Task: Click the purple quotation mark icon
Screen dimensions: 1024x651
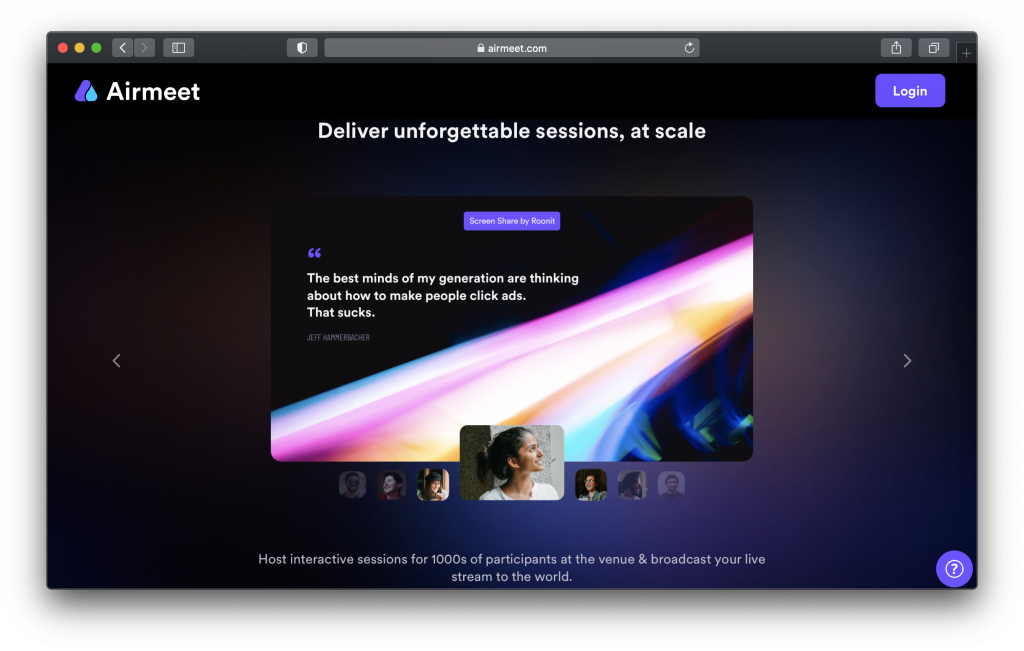Action: [x=314, y=253]
